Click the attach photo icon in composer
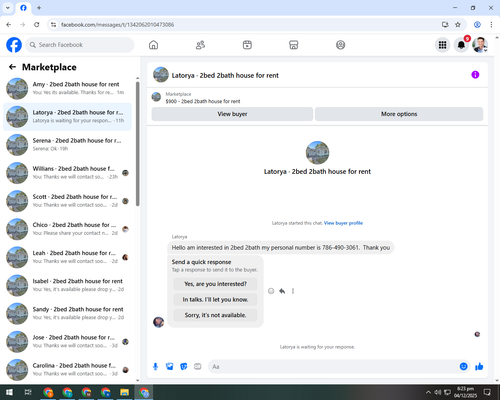This screenshot has width=500, height=400. (x=170, y=367)
